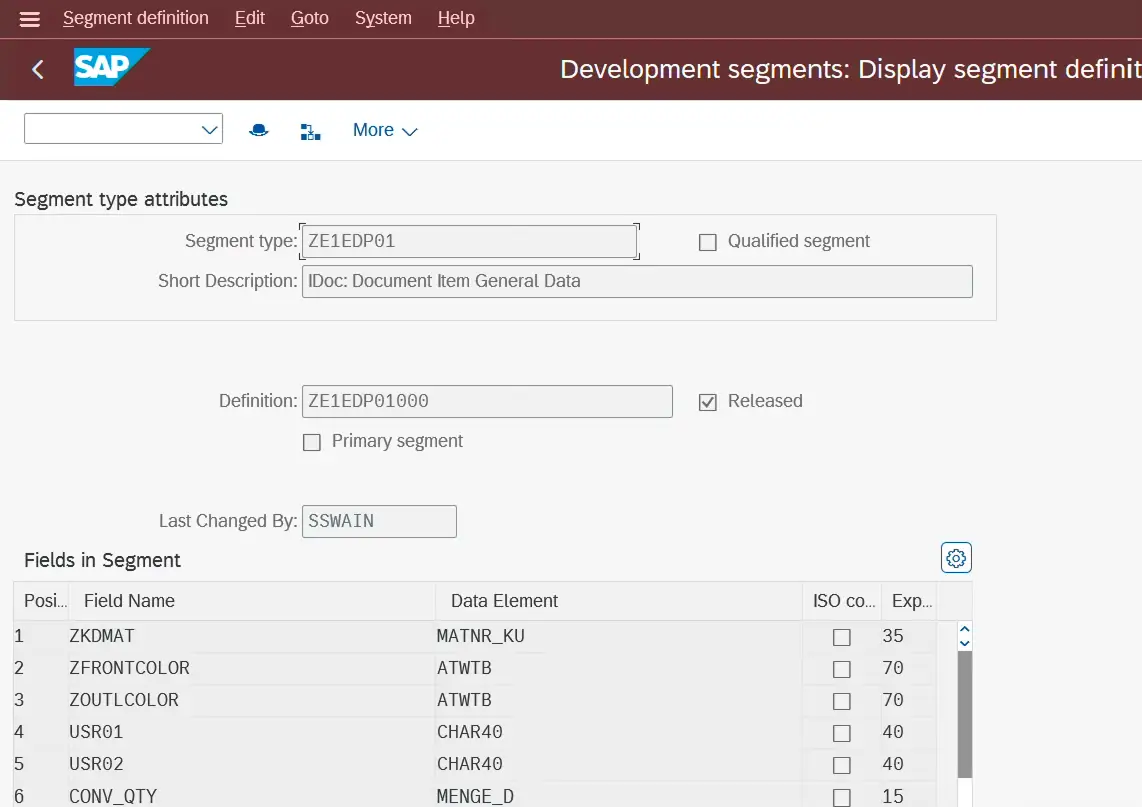Open the hamburger main menu icon
The width and height of the screenshot is (1142, 807).
tap(30, 19)
